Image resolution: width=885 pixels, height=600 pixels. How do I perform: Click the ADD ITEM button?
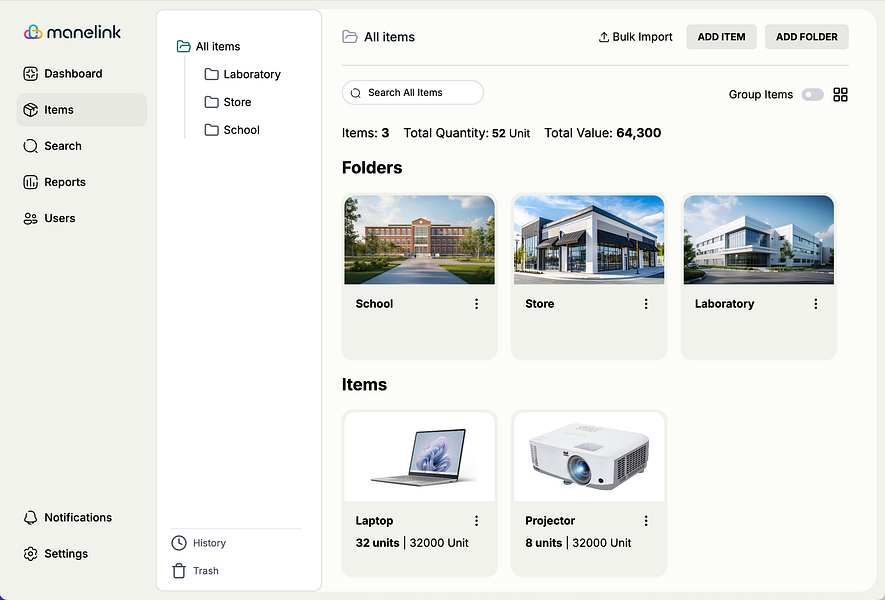[x=721, y=37]
